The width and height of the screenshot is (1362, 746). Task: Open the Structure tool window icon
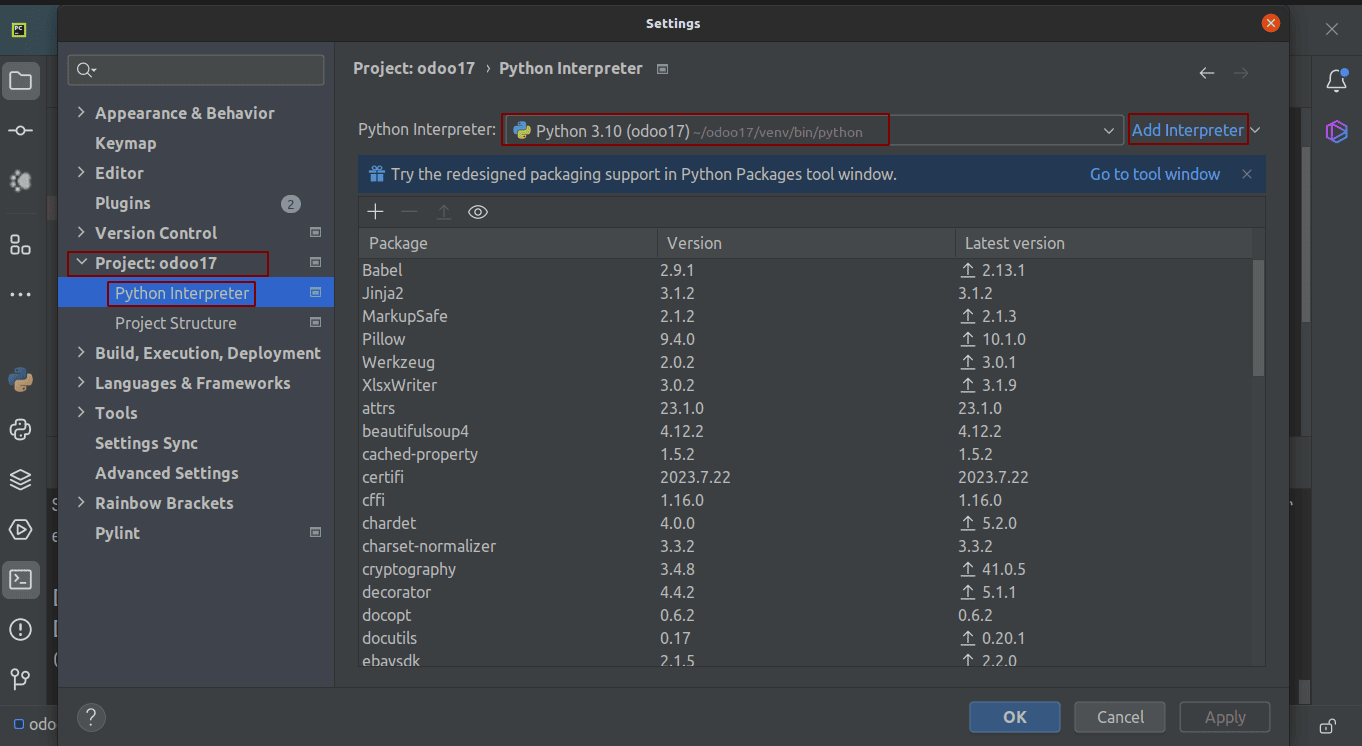(x=20, y=245)
